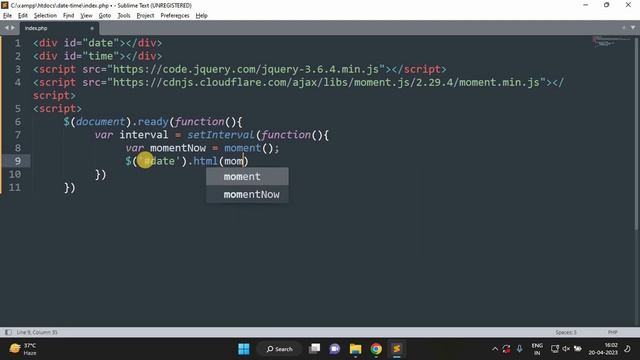The width and height of the screenshot is (640, 360).
Task: Choose 'momentNow' from autocomplete popup
Action: (247, 194)
